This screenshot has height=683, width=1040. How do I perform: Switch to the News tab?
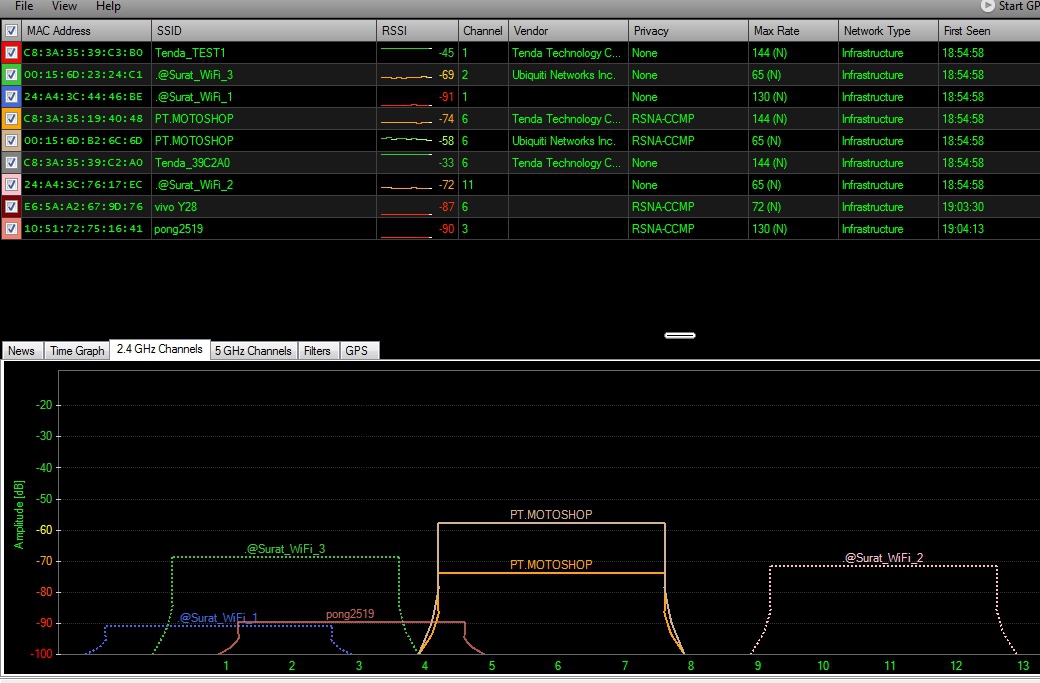21,351
